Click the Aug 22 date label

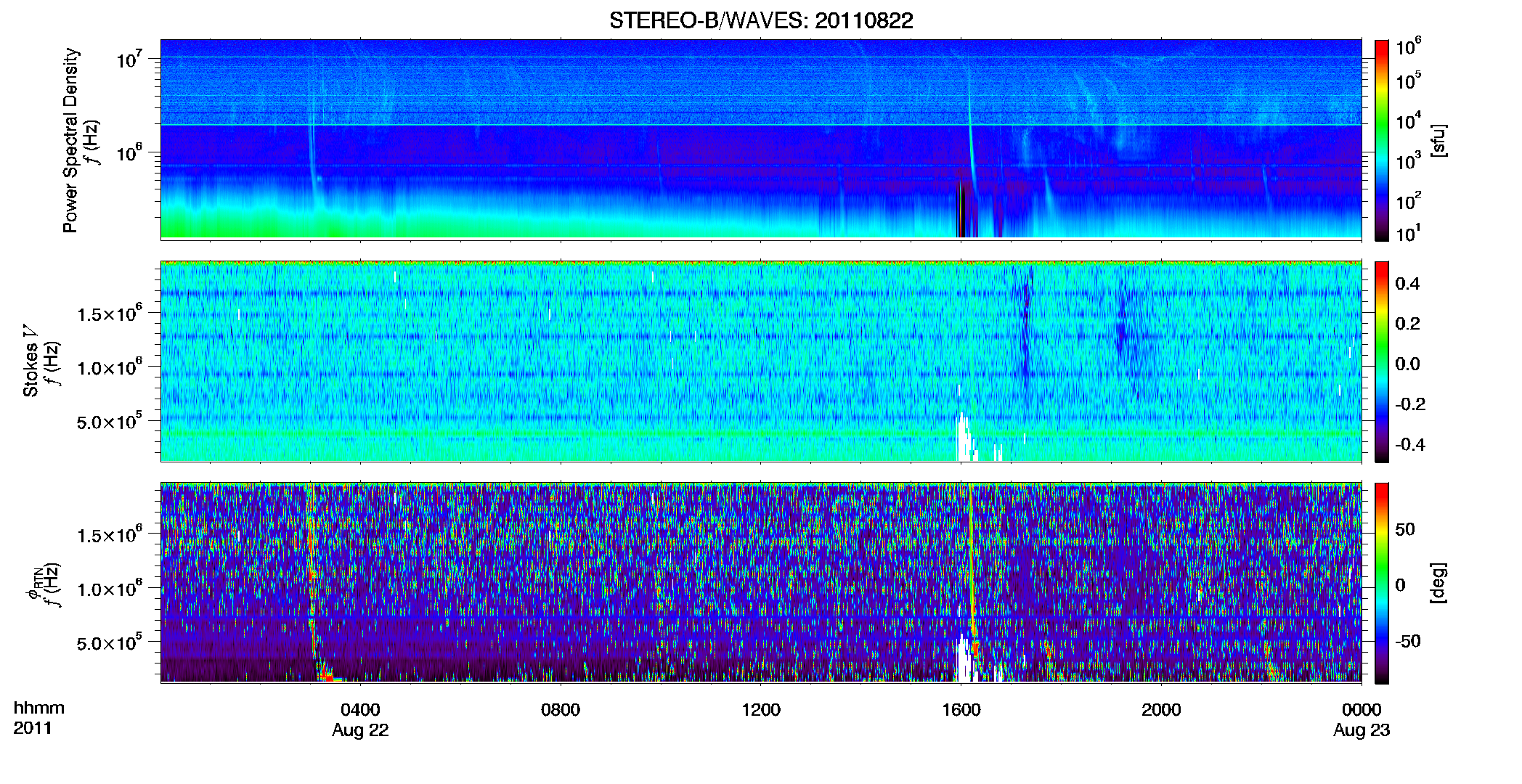(360, 730)
